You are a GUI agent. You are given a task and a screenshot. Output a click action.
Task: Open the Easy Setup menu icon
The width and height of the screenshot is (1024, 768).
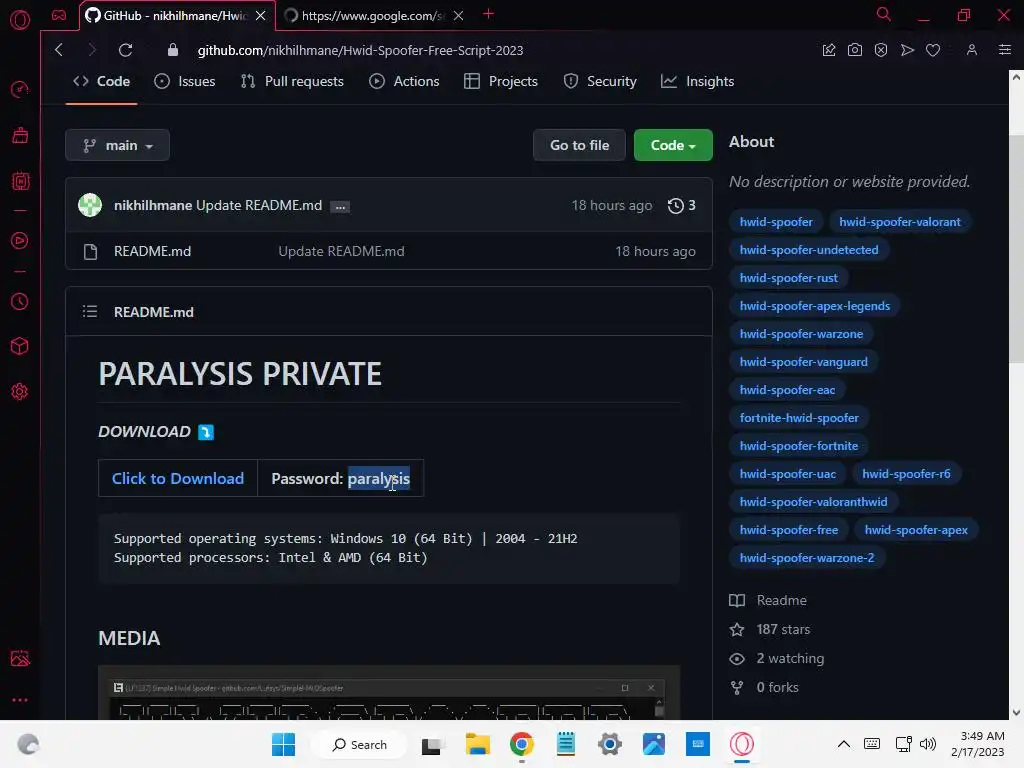click(x=1005, y=50)
